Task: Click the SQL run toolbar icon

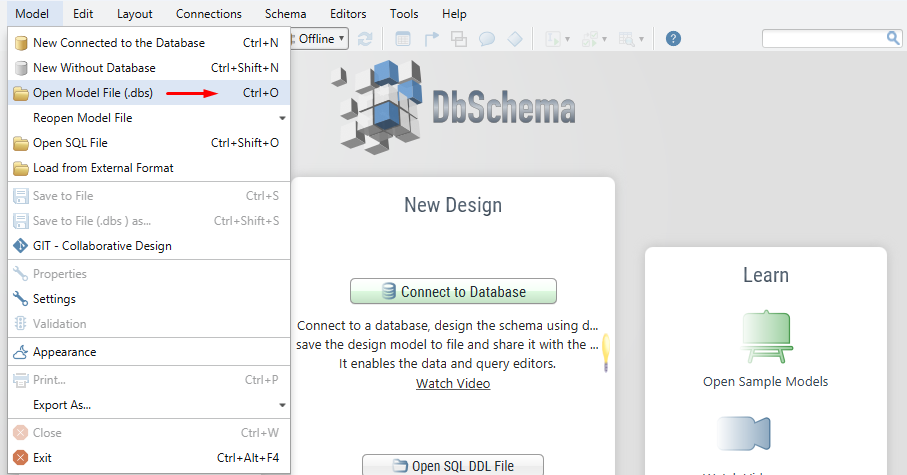Action: click(x=553, y=39)
